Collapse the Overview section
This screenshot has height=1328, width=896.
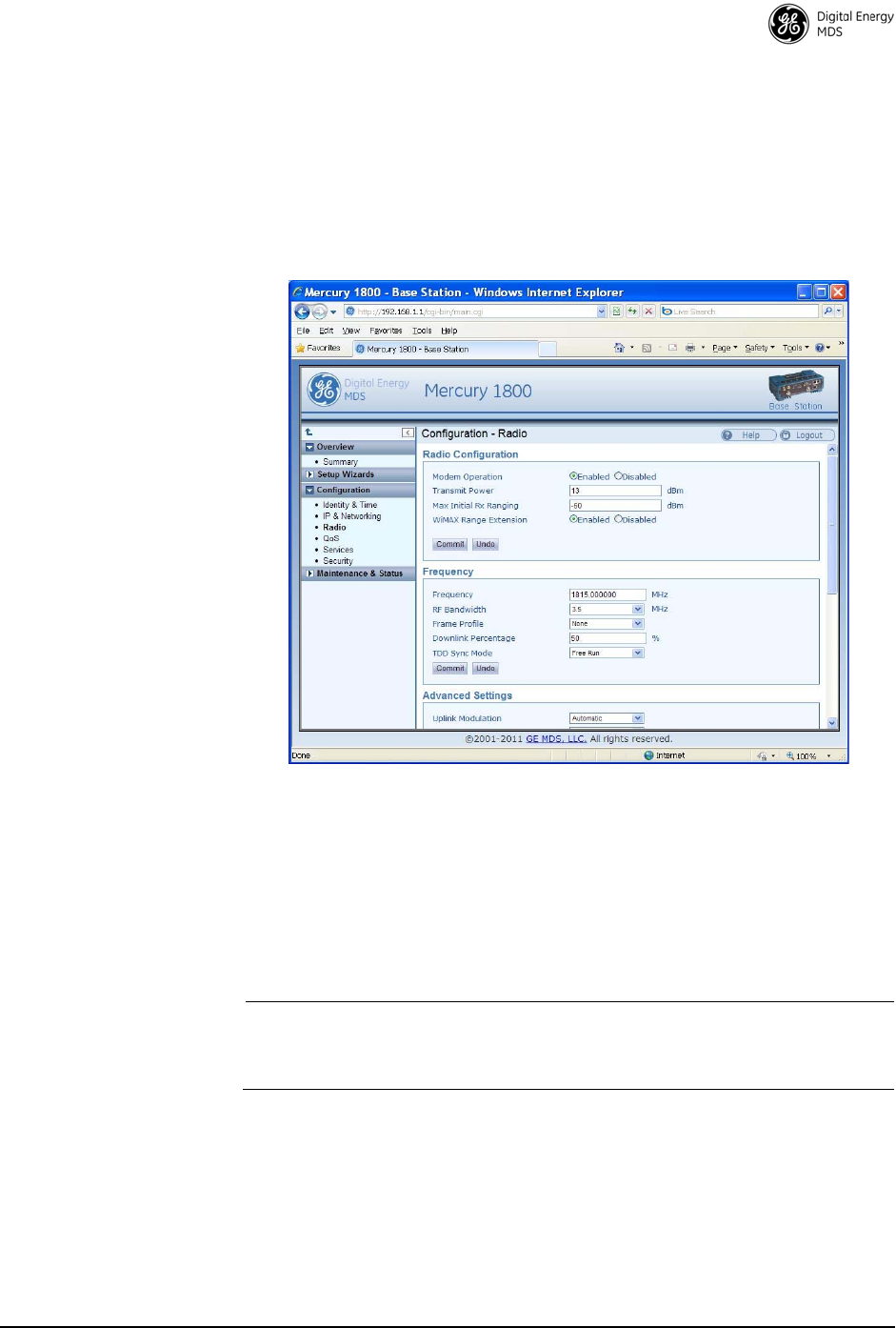[x=309, y=447]
